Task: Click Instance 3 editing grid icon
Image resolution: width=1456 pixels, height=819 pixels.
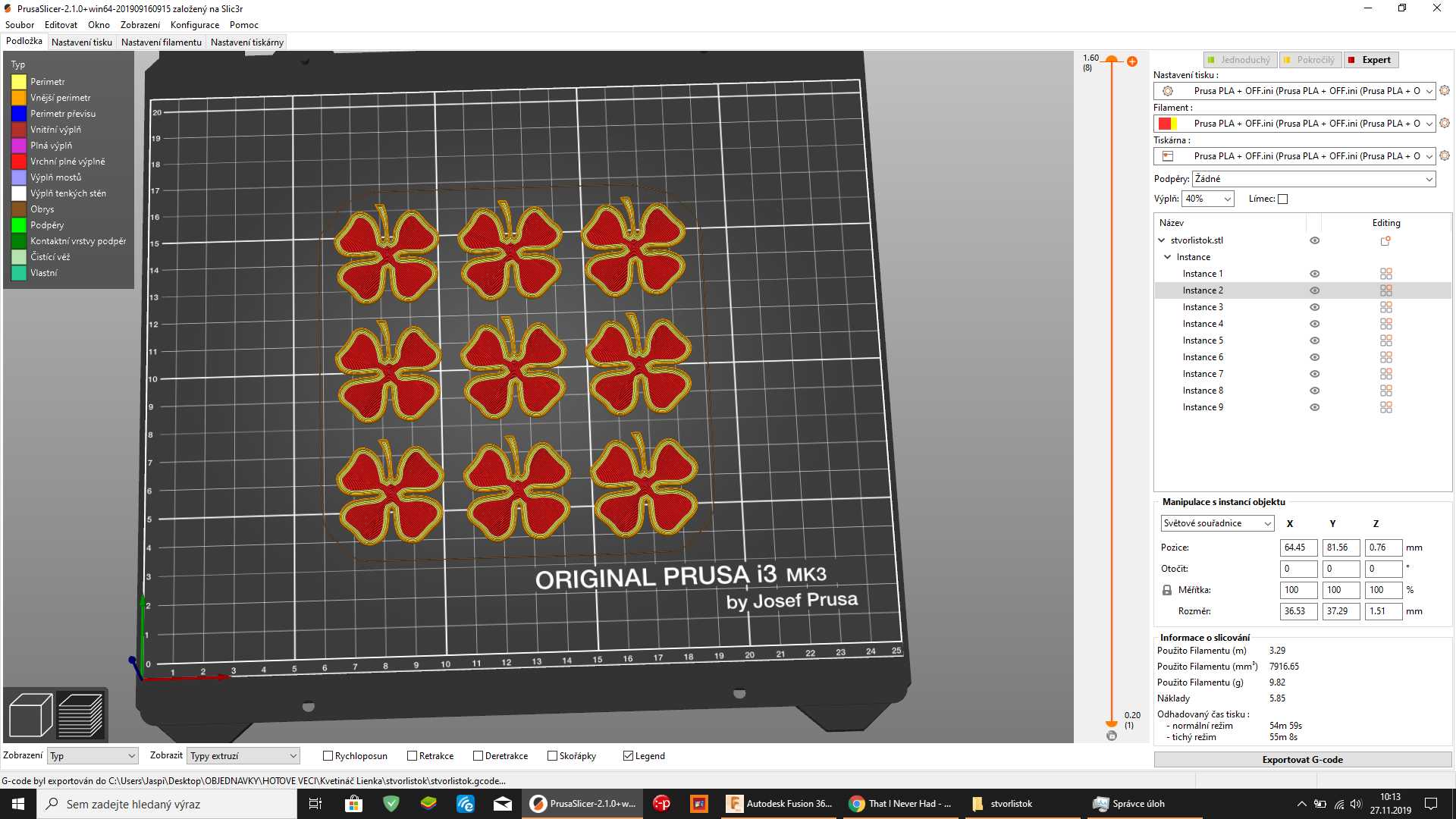Action: 1386,307
